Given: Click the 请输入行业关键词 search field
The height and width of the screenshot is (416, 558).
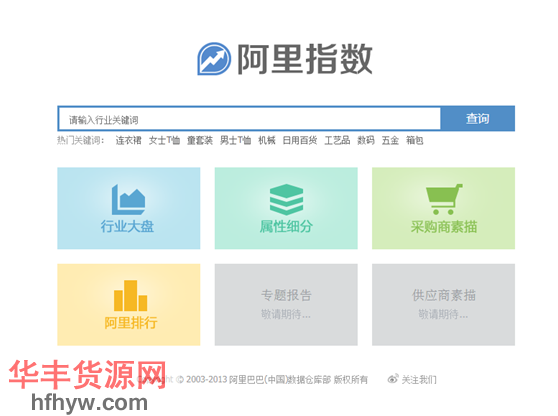Looking at the screenshot, I should pyautogui.click(x=249, y=119).
